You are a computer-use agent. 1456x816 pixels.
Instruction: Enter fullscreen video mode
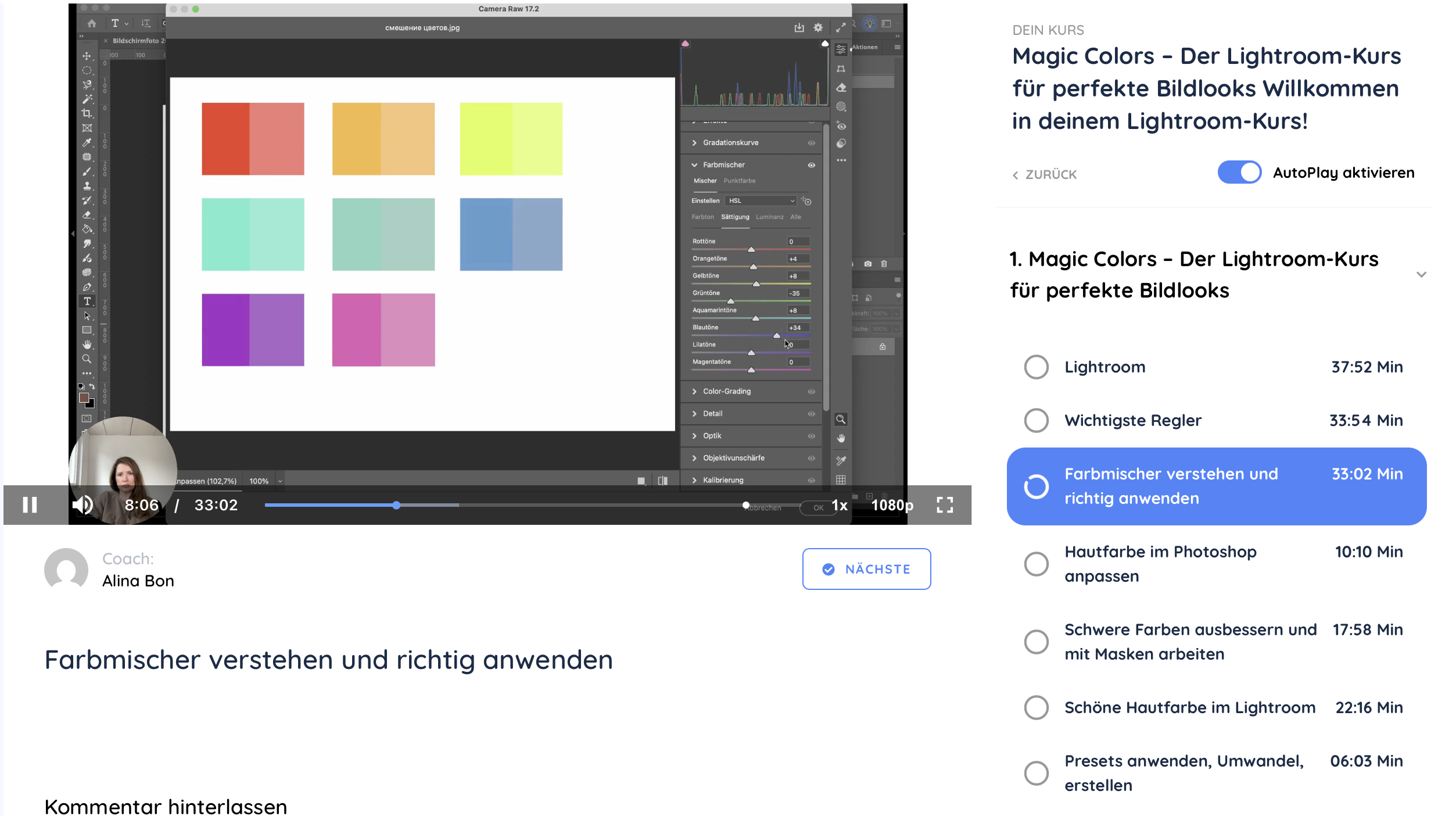point(944,504)
